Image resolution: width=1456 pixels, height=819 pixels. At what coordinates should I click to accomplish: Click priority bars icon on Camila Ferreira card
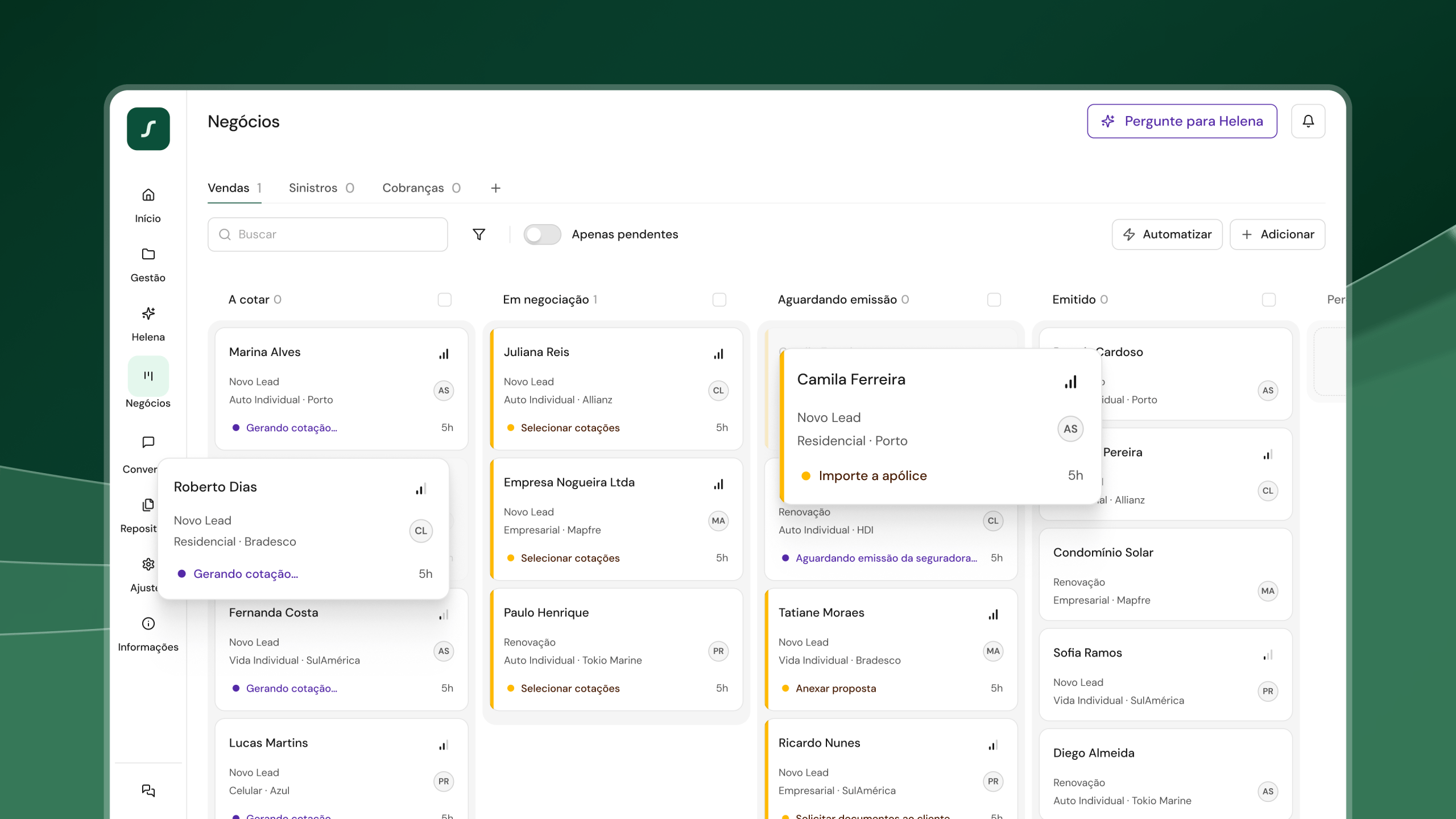[1070, 382]
